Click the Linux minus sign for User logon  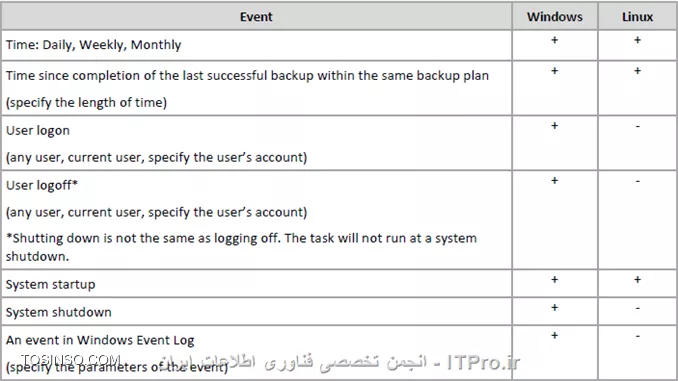coord(637,126)
